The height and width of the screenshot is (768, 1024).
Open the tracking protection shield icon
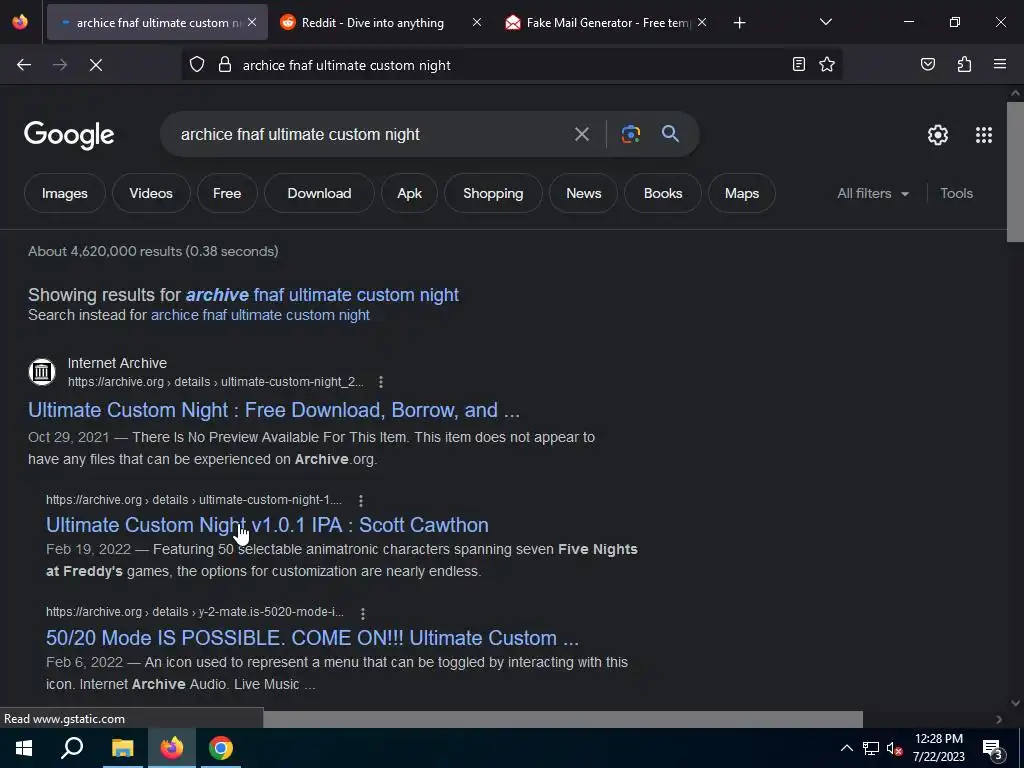(197, 65)
